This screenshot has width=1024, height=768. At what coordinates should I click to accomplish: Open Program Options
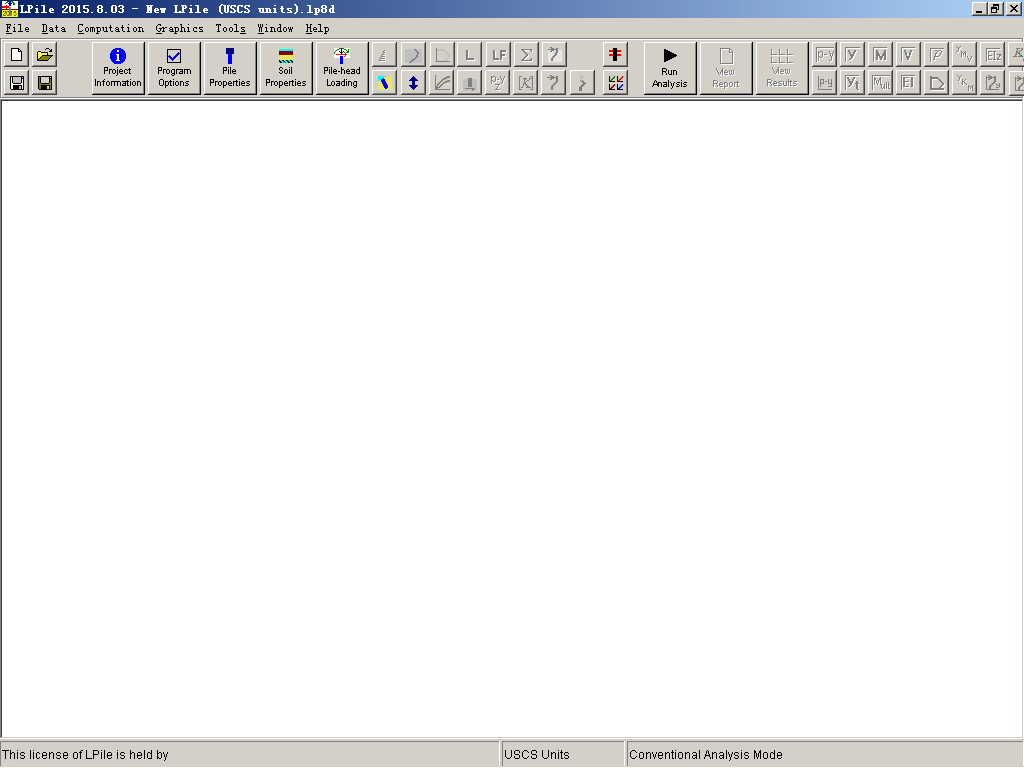pyautogui.click(x=174, y=69)
